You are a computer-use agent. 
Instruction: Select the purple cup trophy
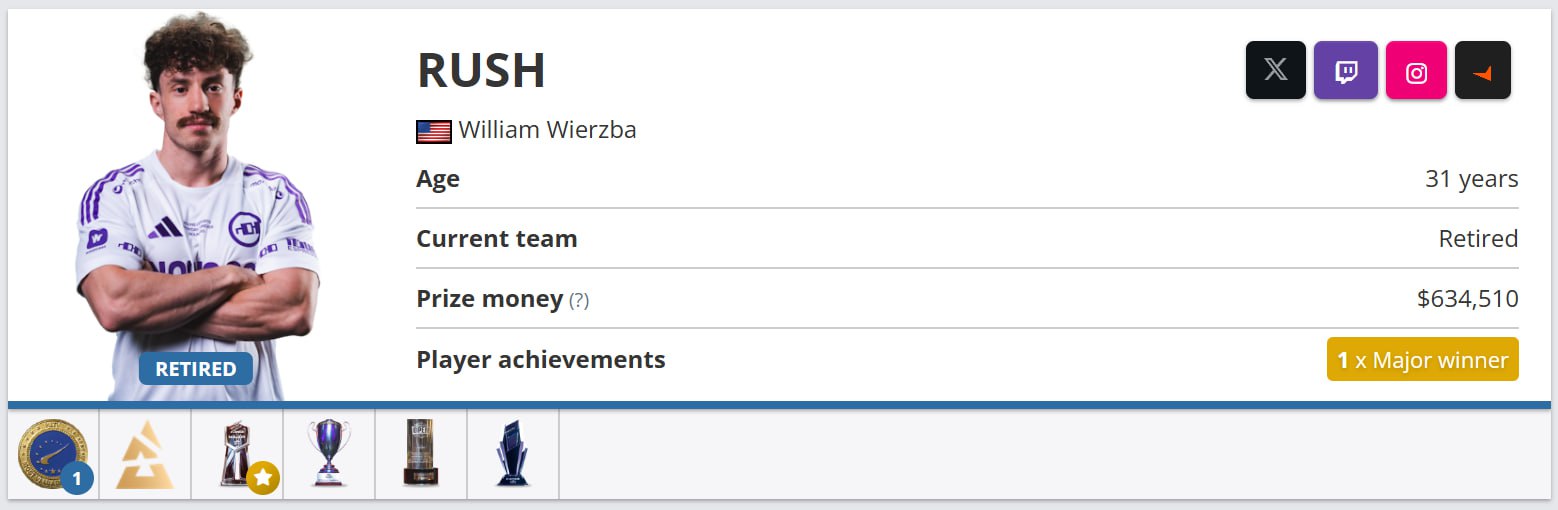[329, 453]
